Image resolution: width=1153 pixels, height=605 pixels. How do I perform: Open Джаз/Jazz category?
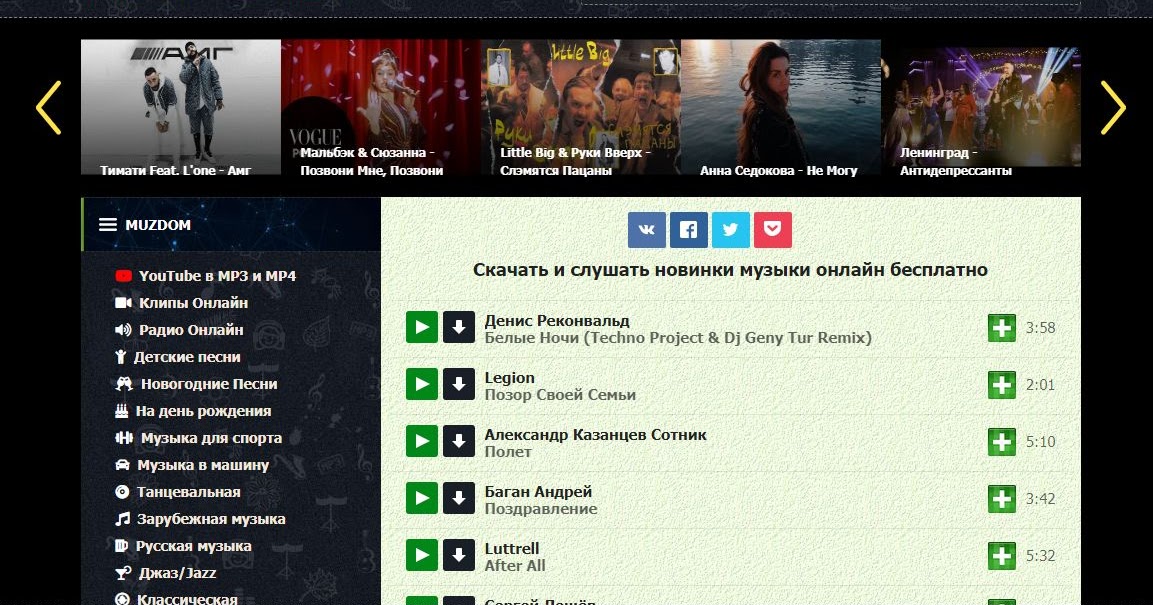165,573
